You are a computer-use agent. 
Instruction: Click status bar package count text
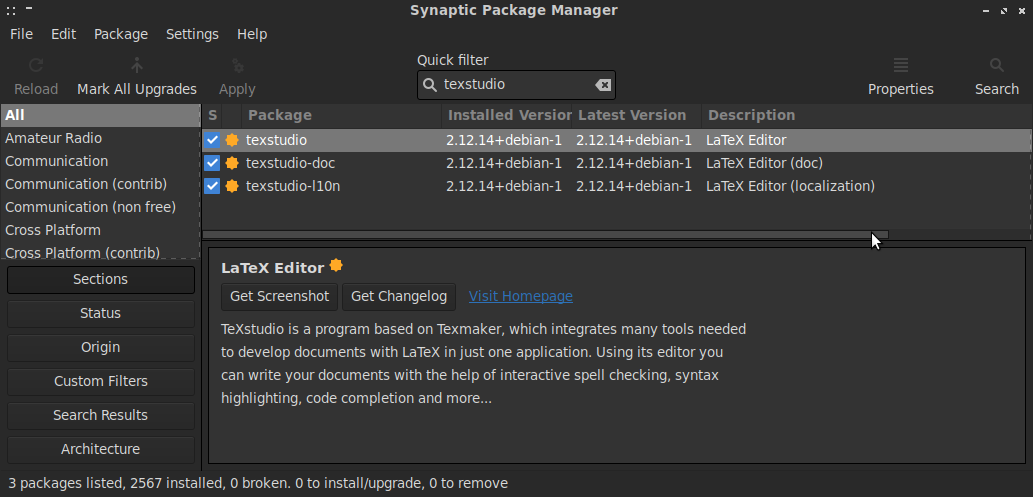[x=258, y=483]
